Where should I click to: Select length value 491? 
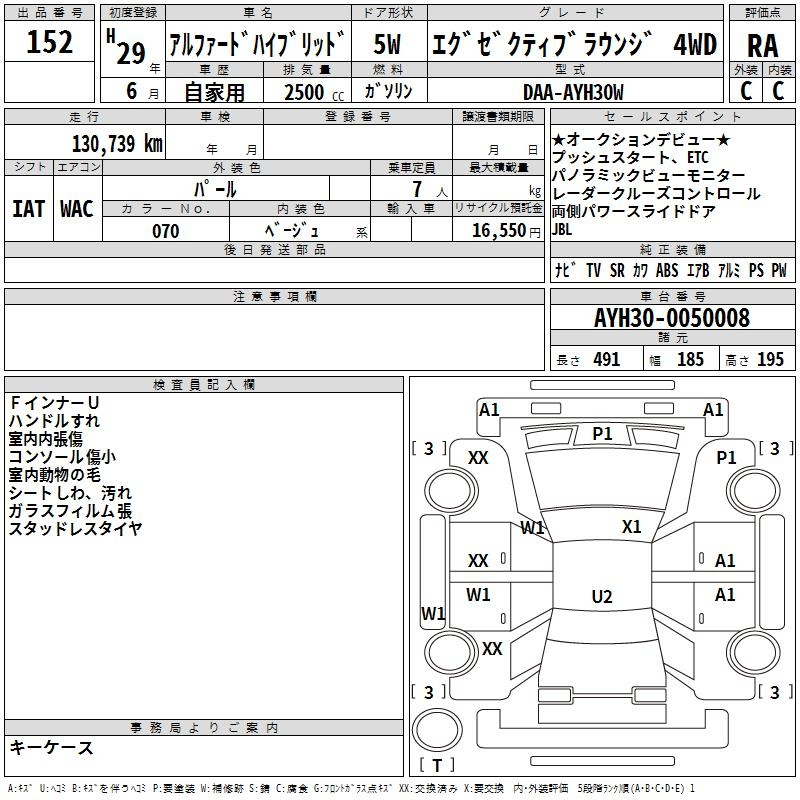tap(607, 360)
